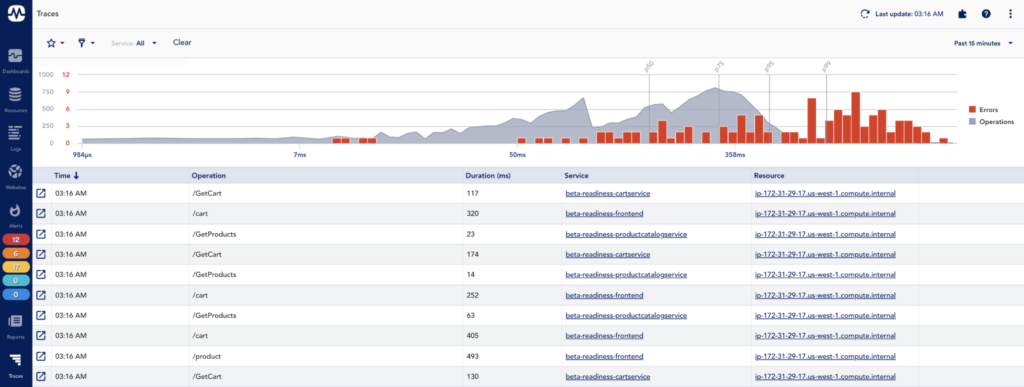Sort by the Time column header
Viewport: 1024px width, 387px height.
pos(67,176)
